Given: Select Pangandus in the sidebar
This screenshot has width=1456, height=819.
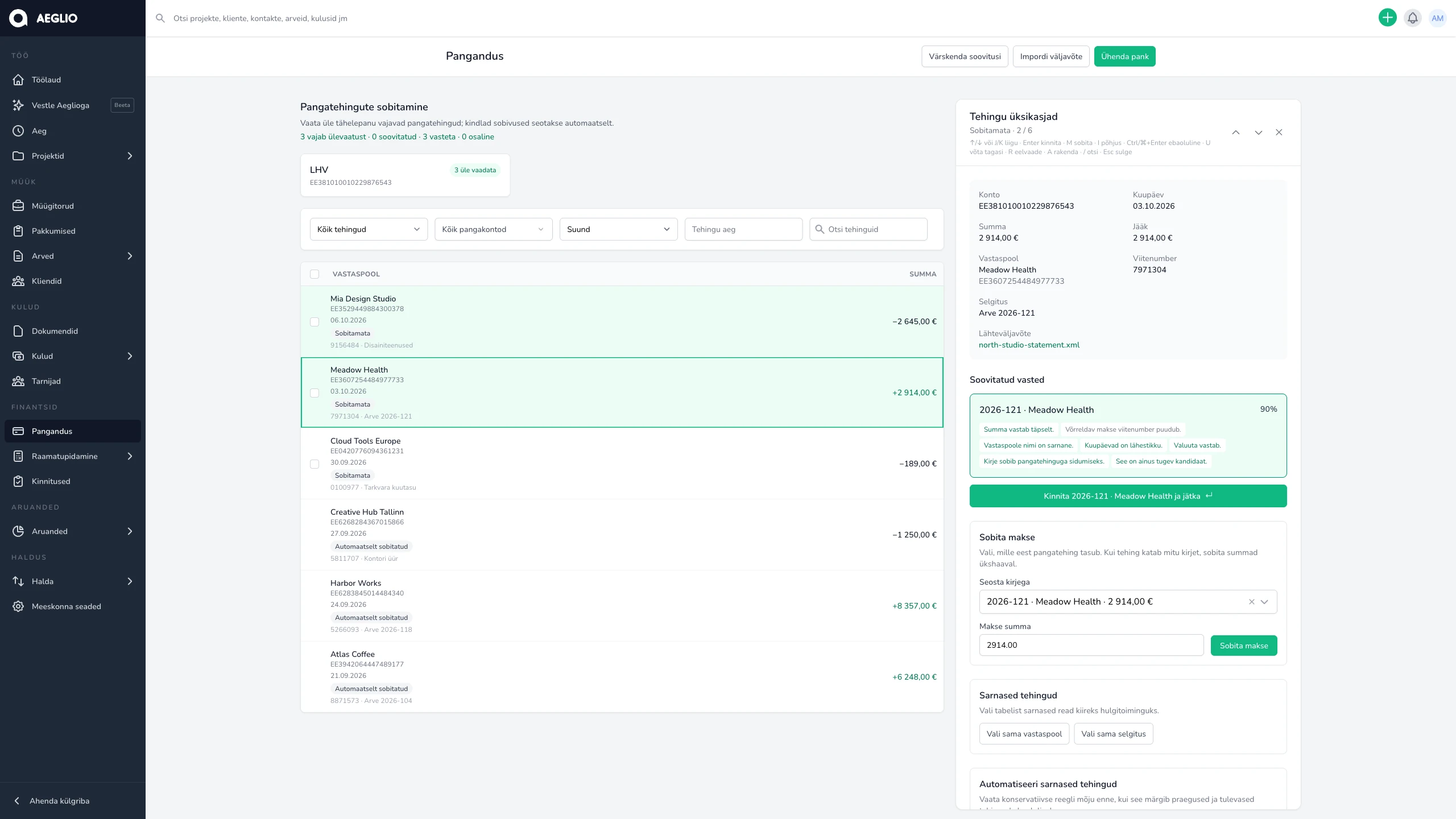Looking at the screenshot, I should 73,431.
